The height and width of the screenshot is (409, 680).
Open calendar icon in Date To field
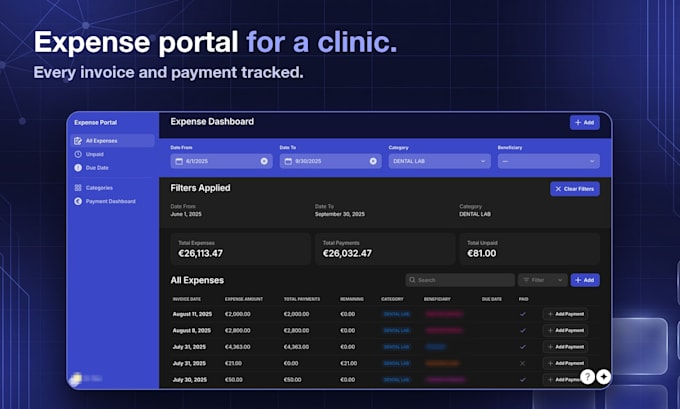[x=288, y=161]
